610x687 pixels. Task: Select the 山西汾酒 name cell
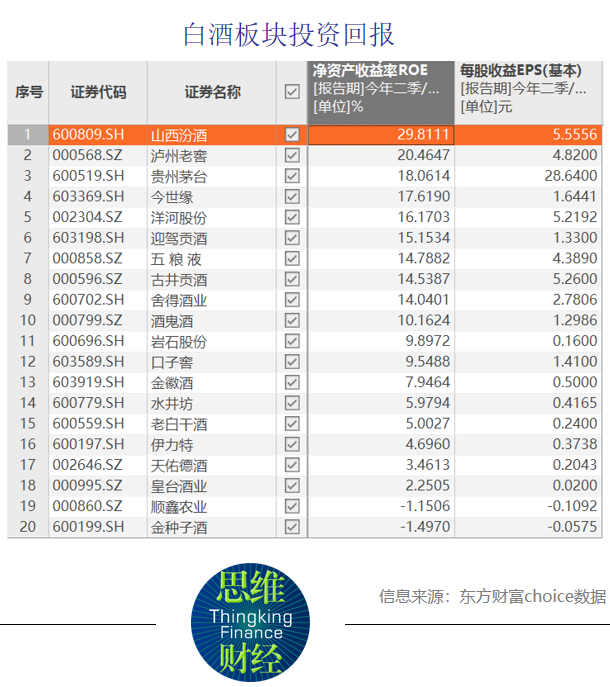212,135
